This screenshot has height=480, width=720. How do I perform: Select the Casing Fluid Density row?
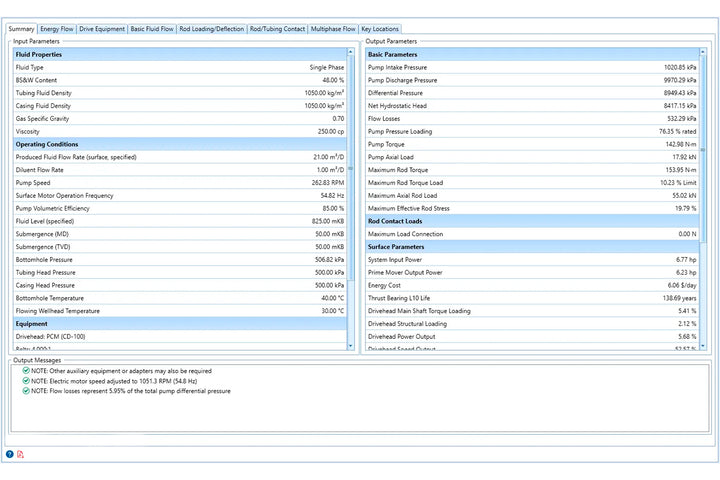180,106
